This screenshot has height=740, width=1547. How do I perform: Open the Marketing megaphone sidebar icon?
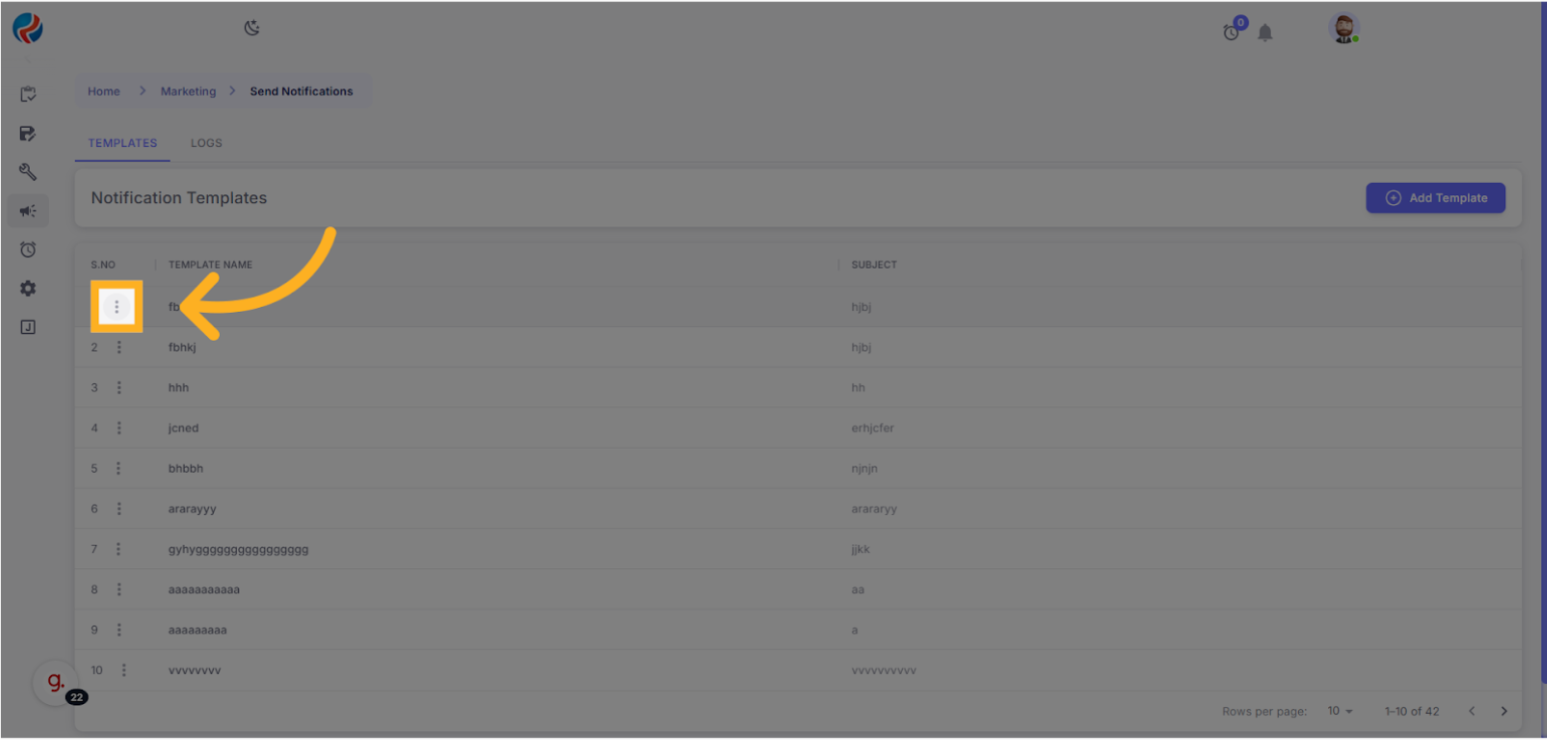coord(28,210)
